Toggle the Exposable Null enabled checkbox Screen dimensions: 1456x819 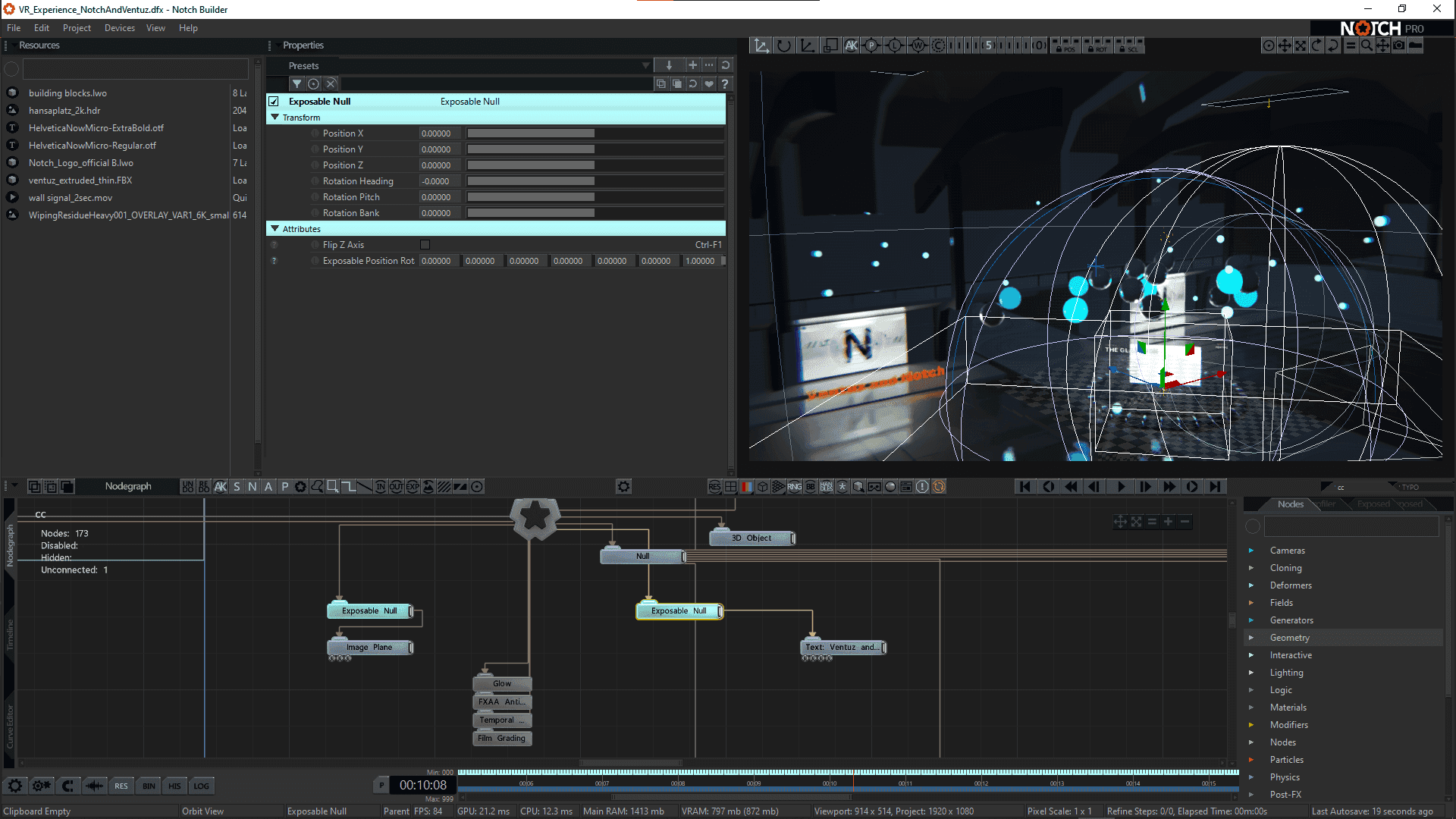point(274,102)
